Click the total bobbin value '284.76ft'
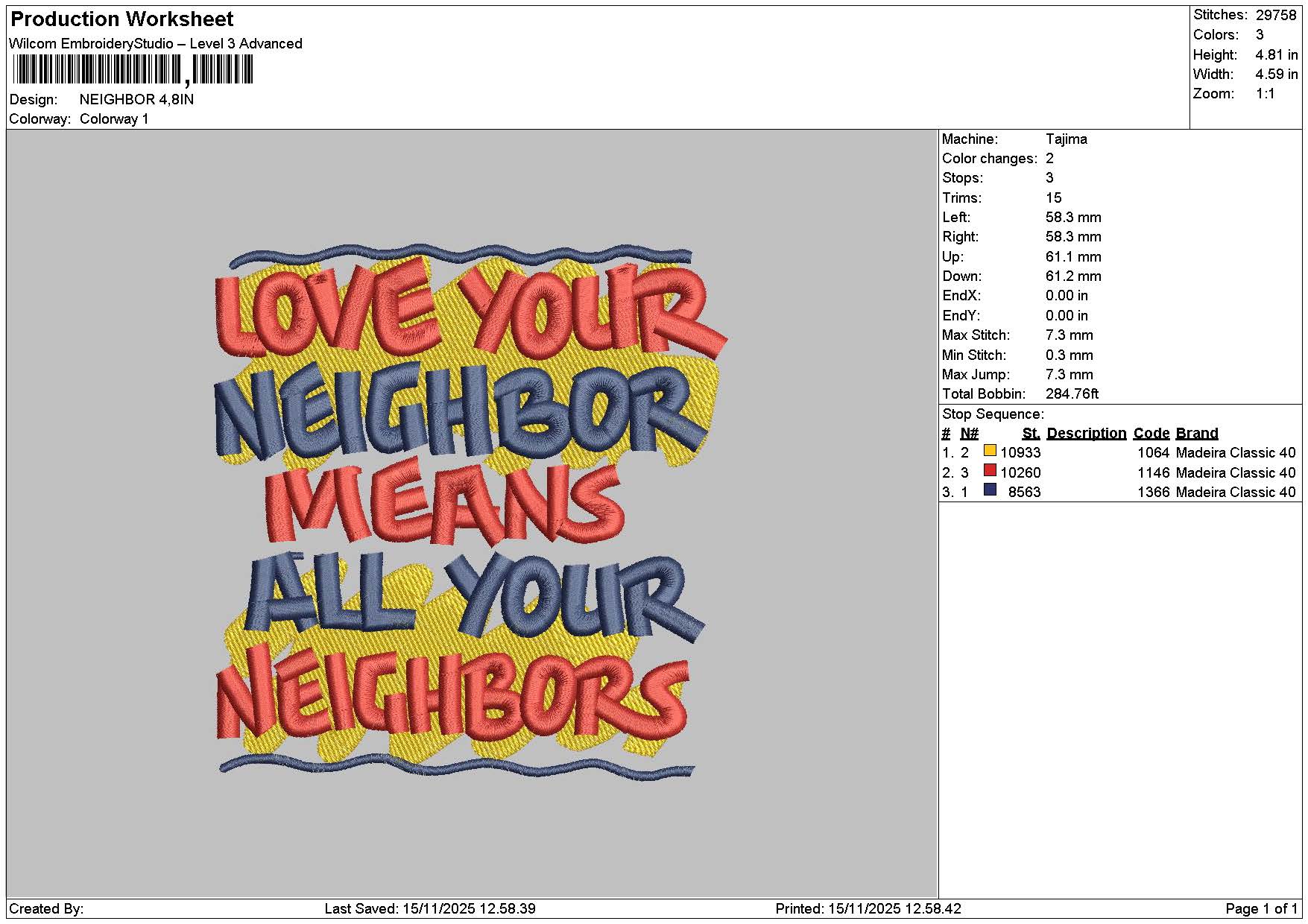The width and height of the screenshot is (1308, 924). click(x=1072, y=394)
